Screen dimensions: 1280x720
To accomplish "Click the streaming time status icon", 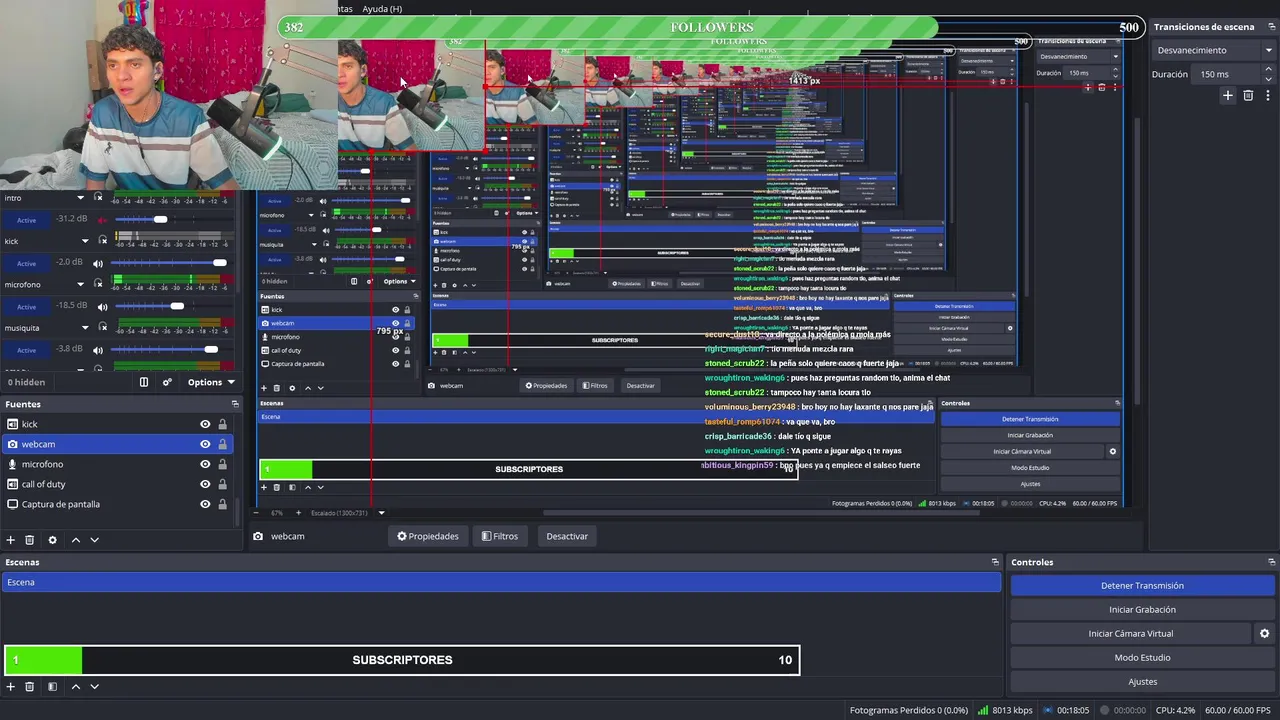I will (x=1048, y=710).
